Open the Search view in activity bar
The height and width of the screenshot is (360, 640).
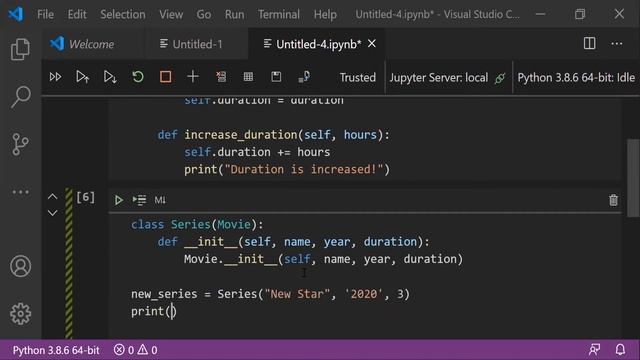(x=20, y=97)
